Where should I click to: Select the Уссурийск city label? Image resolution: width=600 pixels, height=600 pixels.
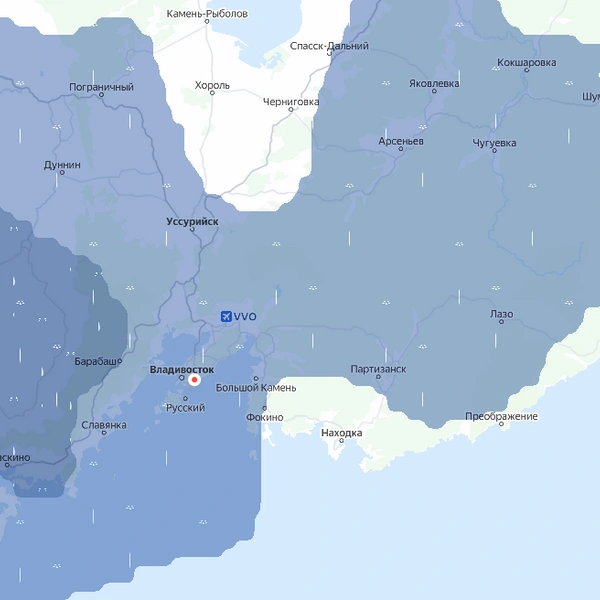(192, 222)
